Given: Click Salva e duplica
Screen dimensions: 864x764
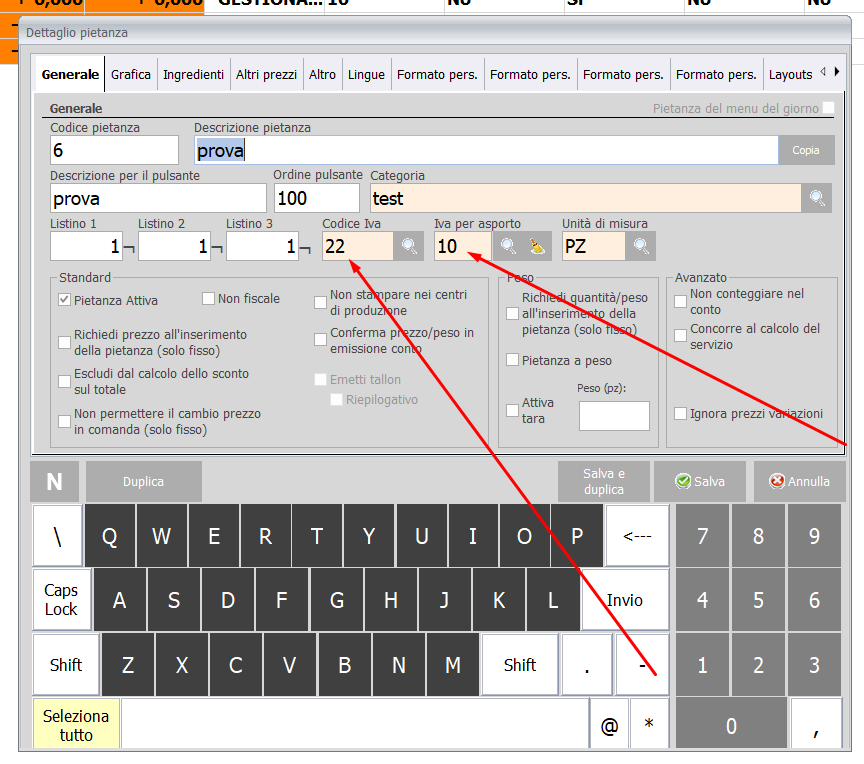Looking at the screenshot, I should point(604,481).
